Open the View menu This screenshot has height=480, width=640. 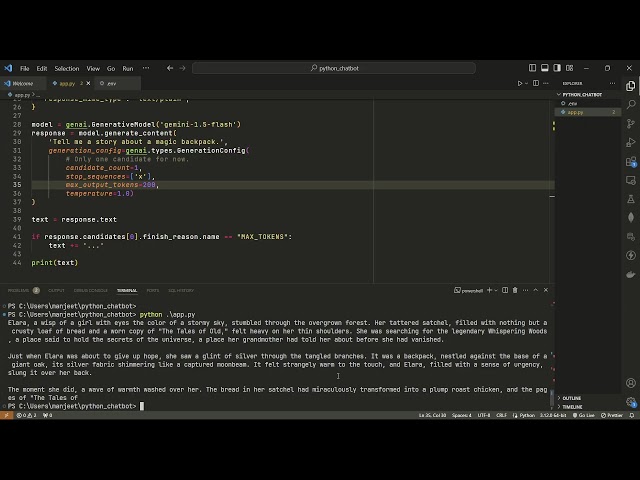point(93,69)
